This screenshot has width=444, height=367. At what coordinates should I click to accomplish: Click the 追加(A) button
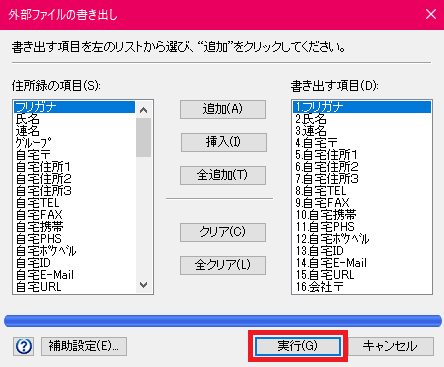tap(223, 109)
